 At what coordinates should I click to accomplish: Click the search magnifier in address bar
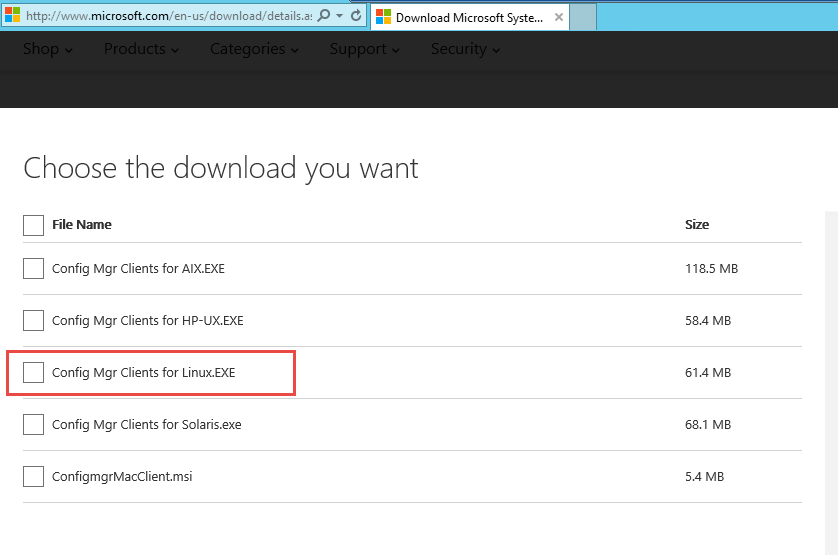[x=323, y=15]
